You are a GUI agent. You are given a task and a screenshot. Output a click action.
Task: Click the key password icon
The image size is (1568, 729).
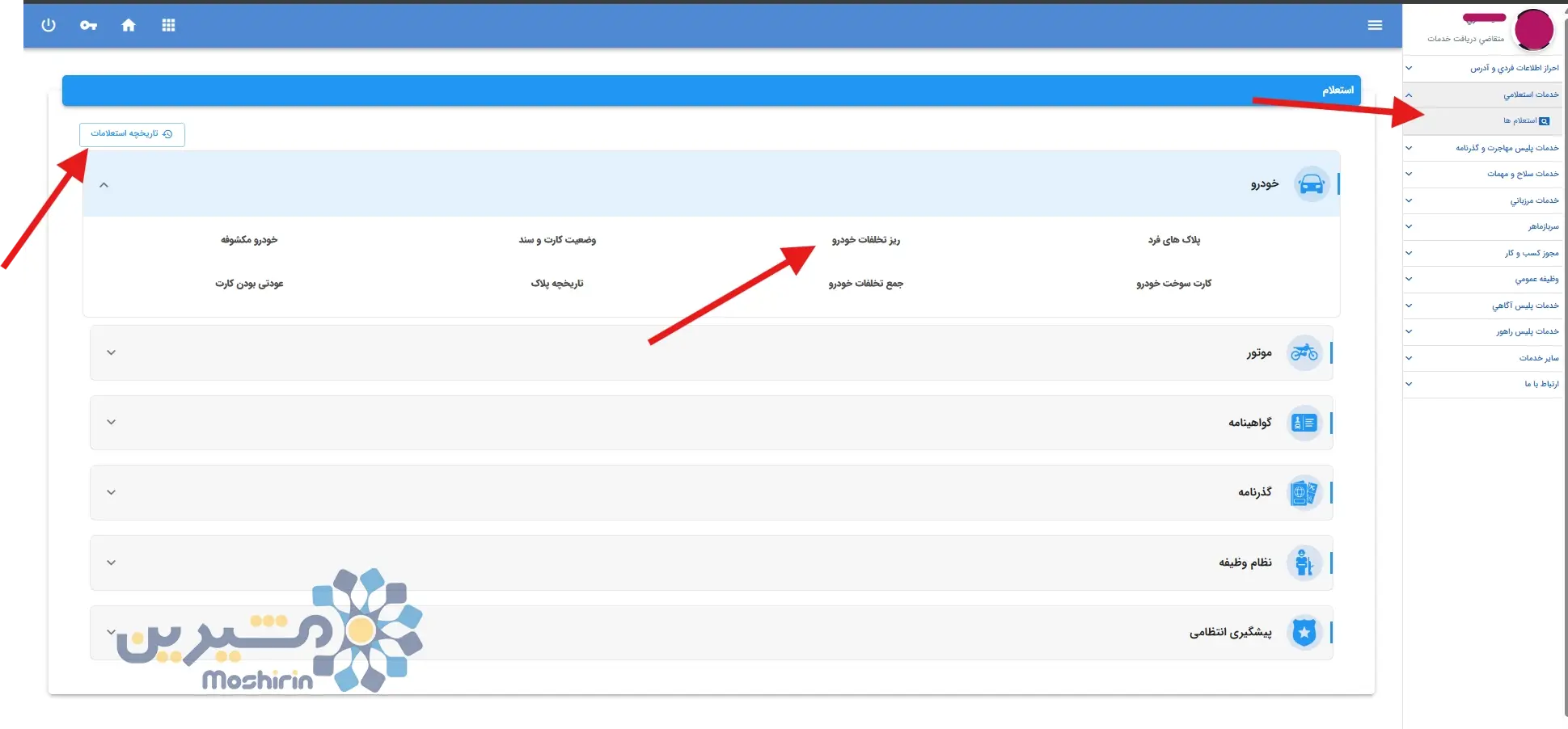click(x=88, y=25)
